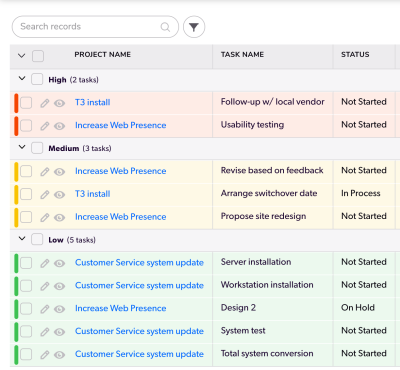The height and width of the screenshot is (370, 400).
Task: Collapse the Medium group chevron
Action: tap(22, 147)
